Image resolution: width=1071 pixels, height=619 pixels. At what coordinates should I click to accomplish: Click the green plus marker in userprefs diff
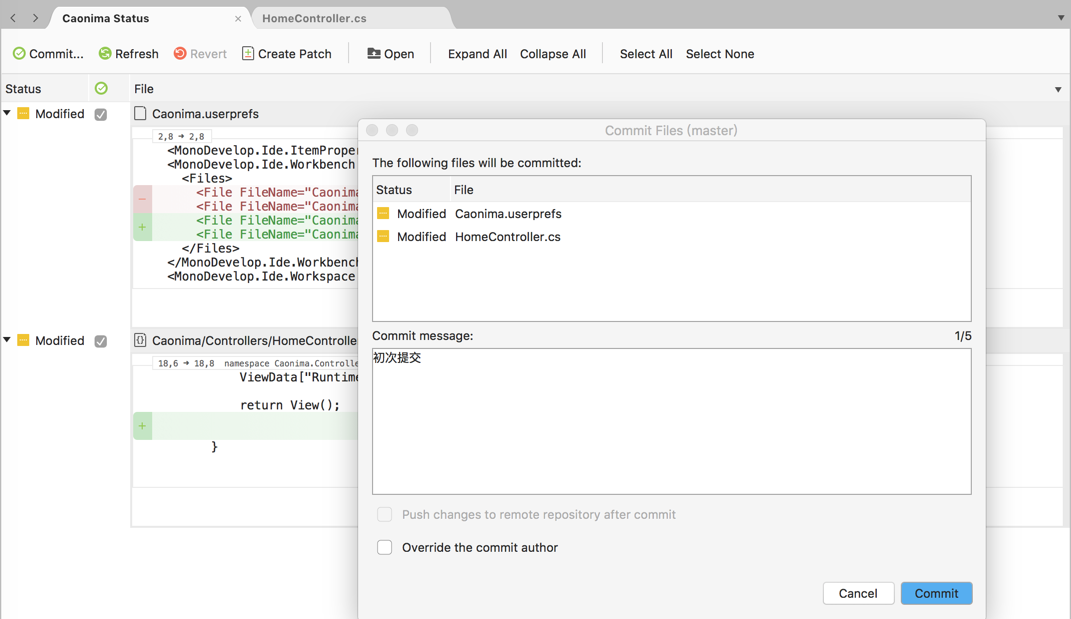(142, 227)
